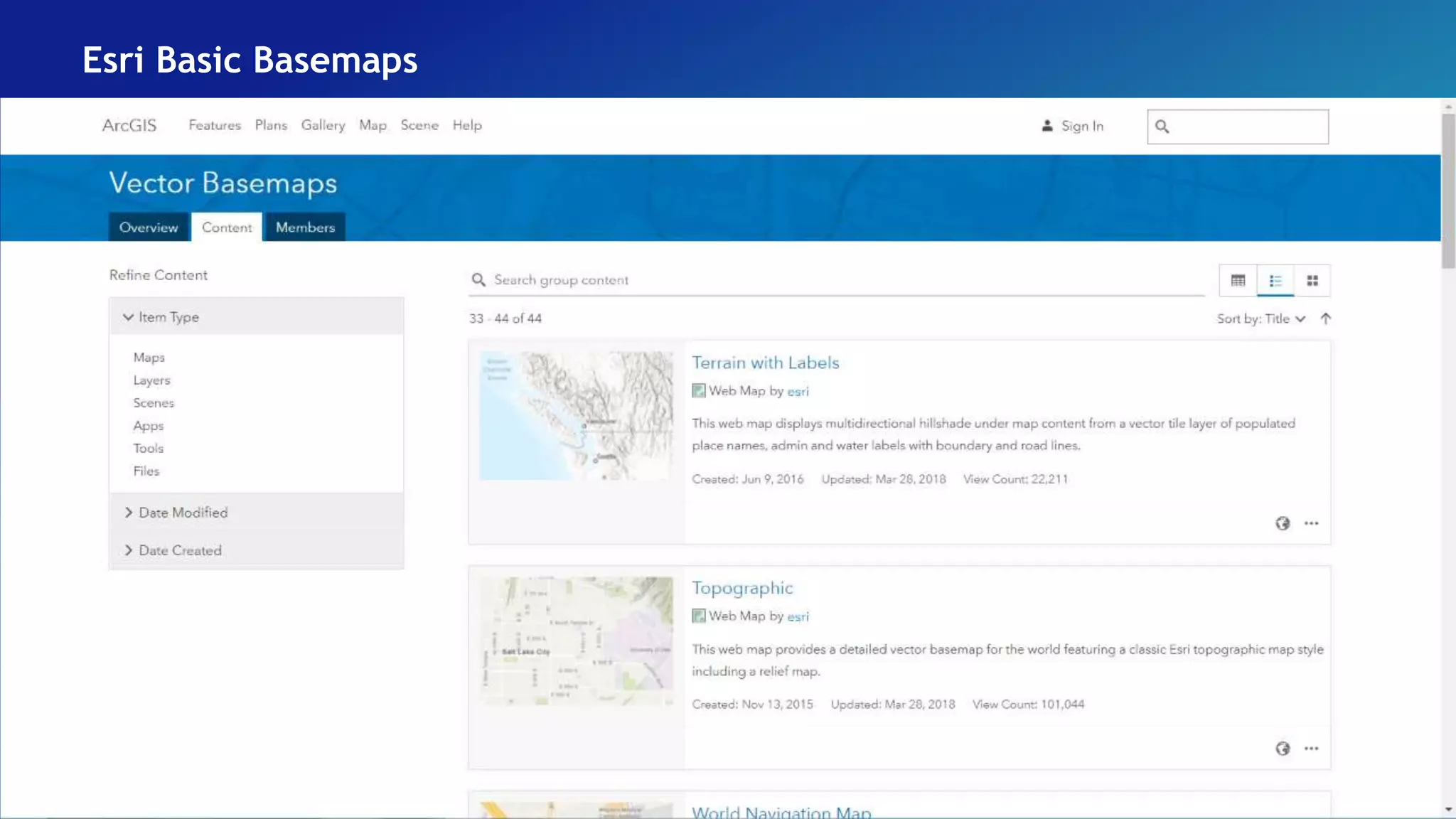This screenshot has height=819, width=1456.
Task: Open the Sort by: Title dropdown
Action: [1260, 318]
